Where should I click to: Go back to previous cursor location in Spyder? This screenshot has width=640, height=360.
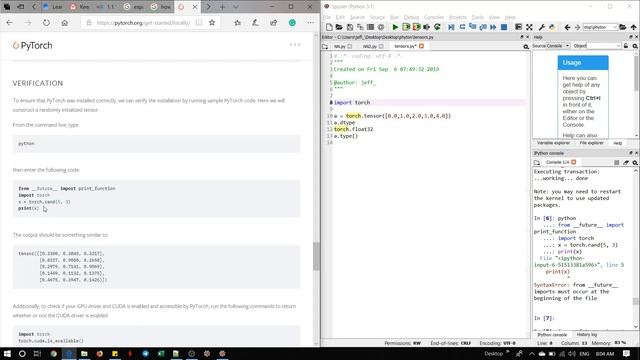point(567,27)
